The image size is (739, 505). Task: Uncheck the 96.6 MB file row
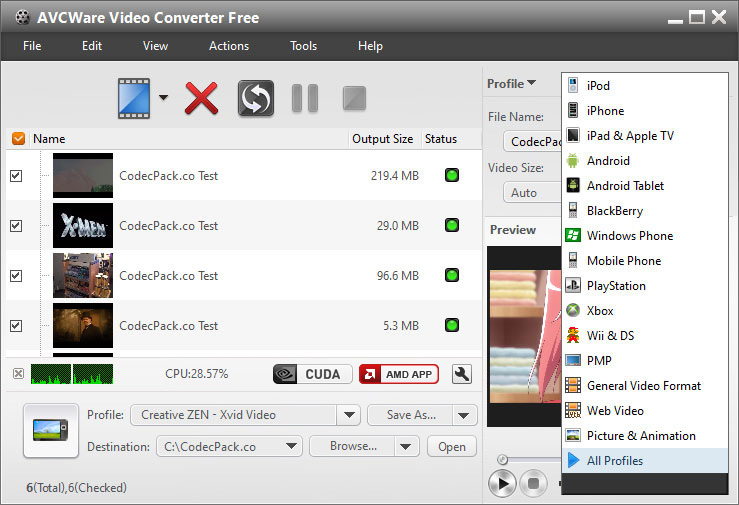pyautogui.click(x=16, y=276)
